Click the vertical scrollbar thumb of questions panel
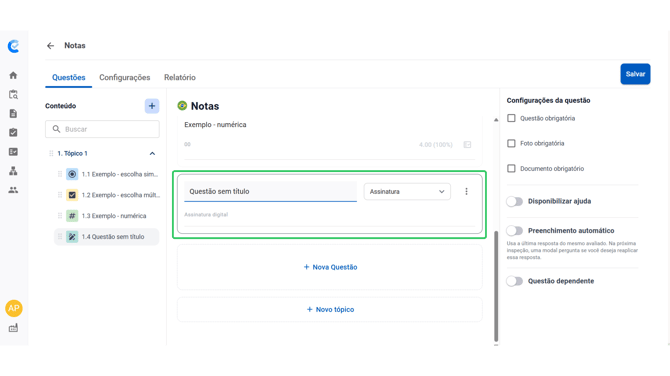670x376 pixels. coord(496,286)
